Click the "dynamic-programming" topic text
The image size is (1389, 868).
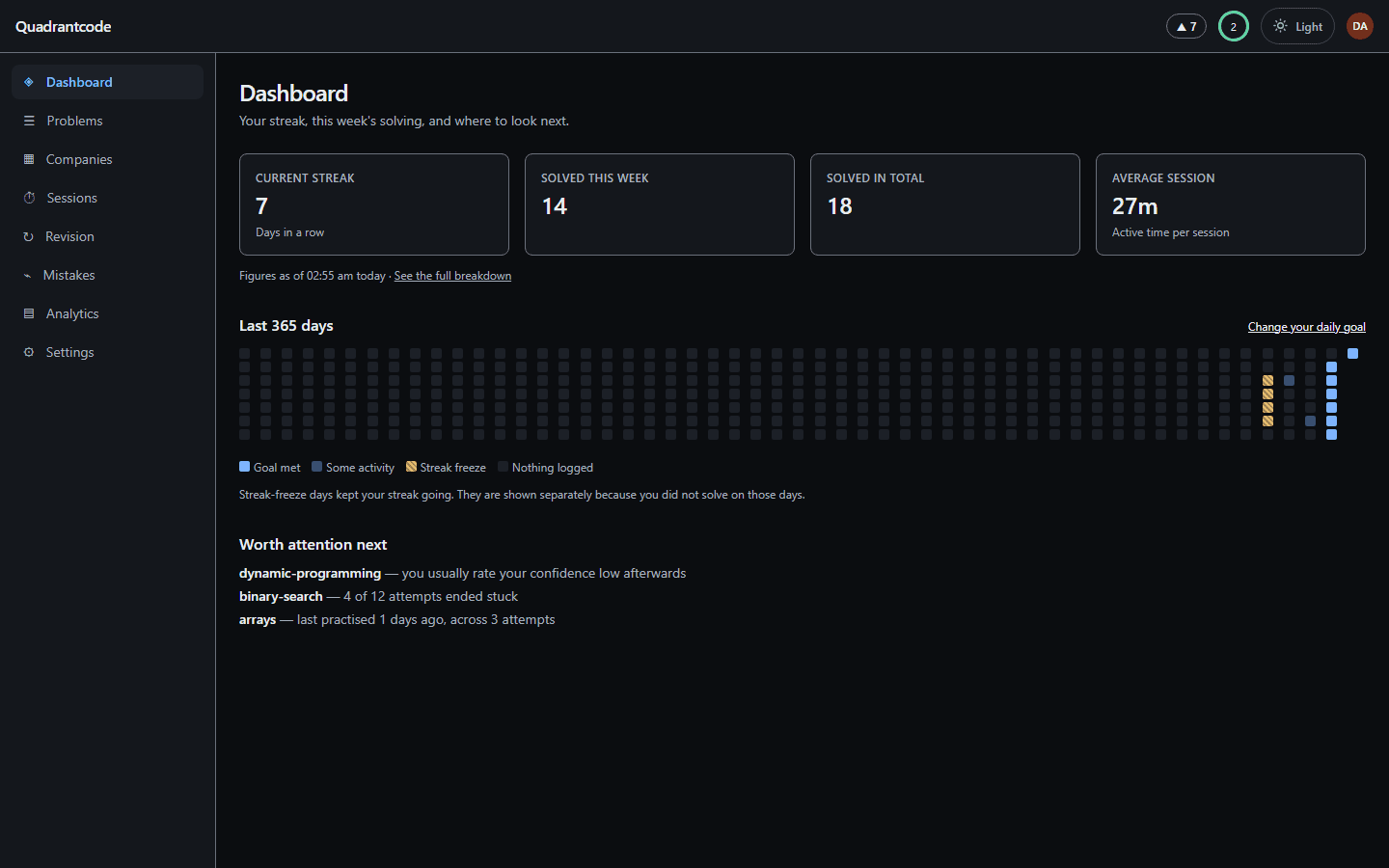point(311,573)
